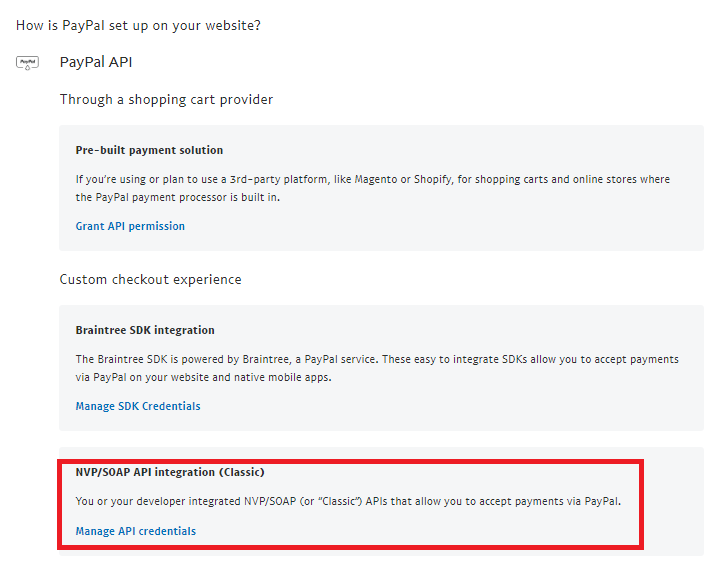This screenshot has height=562, width=709.
Task: Click the 'native mobile apps' text line
Action: click(292, 378)
